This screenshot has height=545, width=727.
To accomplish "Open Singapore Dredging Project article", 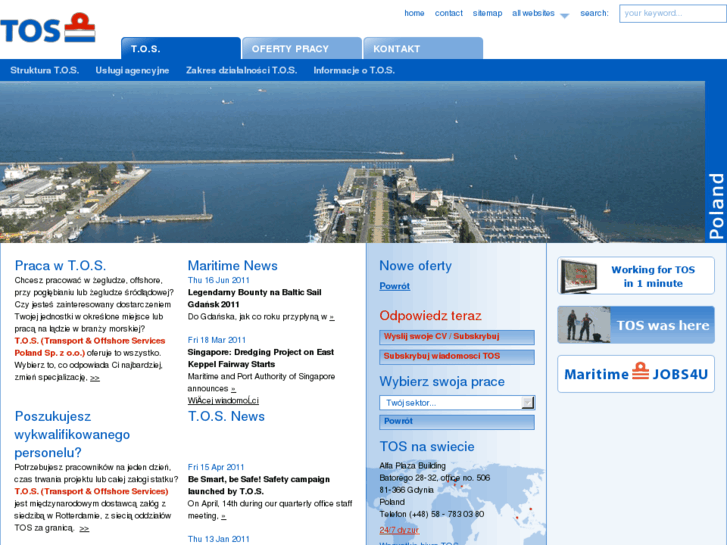I will click(261, 358).
